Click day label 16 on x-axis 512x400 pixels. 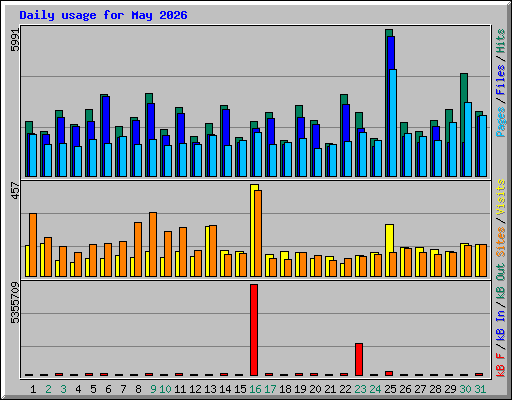tap(255, 389)
